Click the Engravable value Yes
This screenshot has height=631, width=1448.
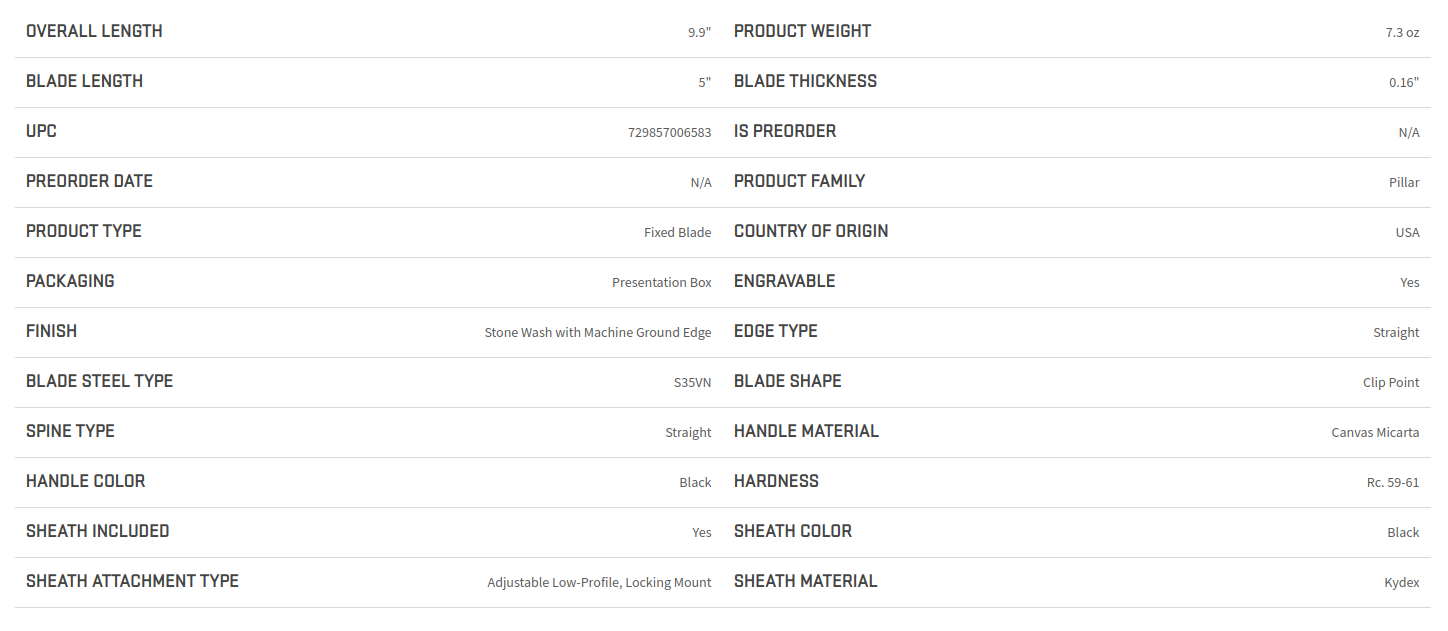tap(1410, 282)
